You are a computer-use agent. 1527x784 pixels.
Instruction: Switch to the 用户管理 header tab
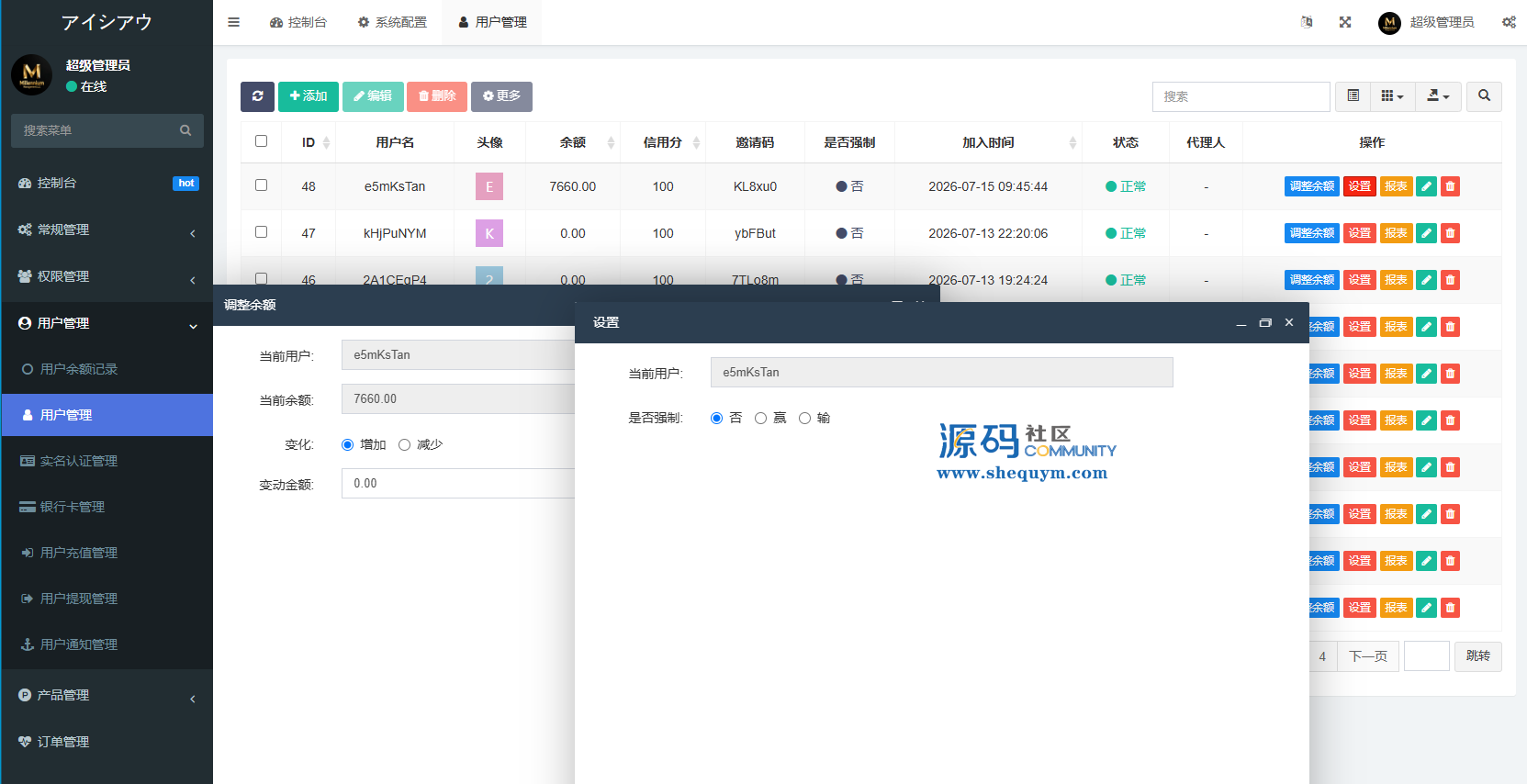(492, 22)
